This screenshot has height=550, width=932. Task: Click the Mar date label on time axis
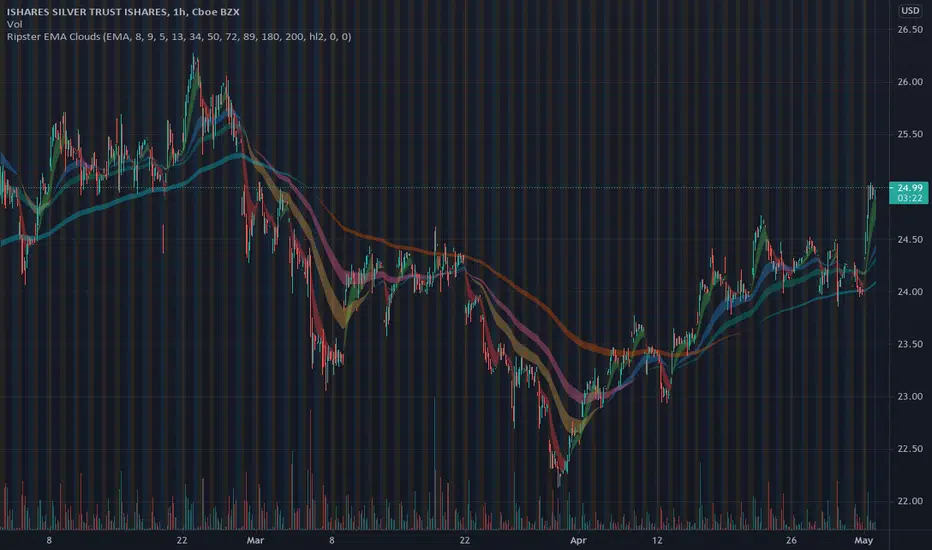(255, 540)
